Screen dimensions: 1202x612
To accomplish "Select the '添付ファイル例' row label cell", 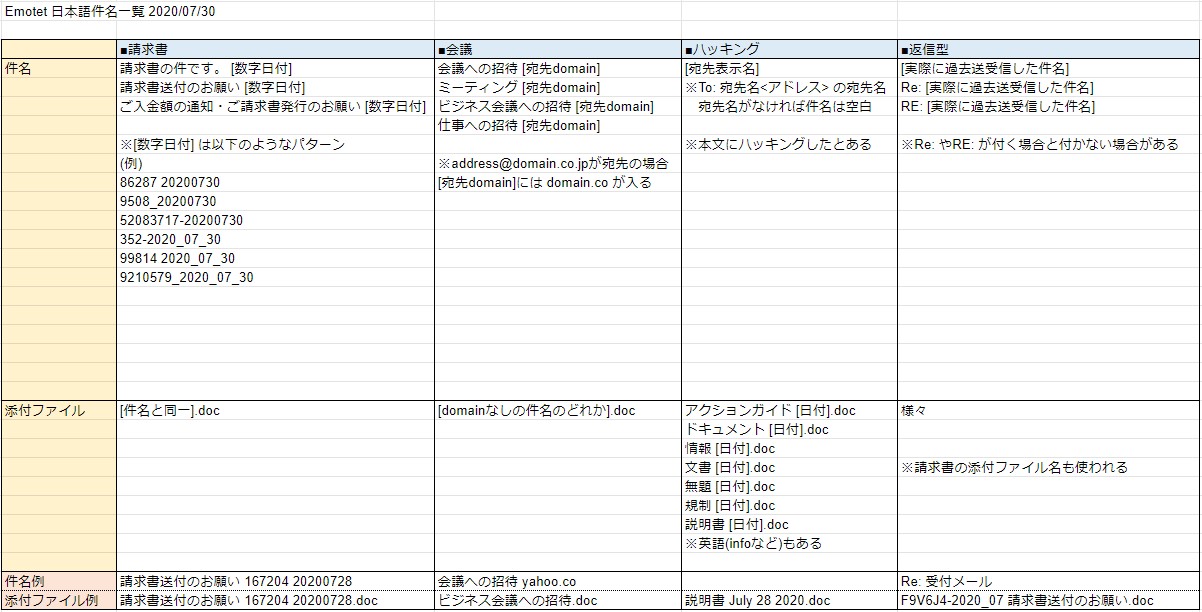I will [59, 600].
